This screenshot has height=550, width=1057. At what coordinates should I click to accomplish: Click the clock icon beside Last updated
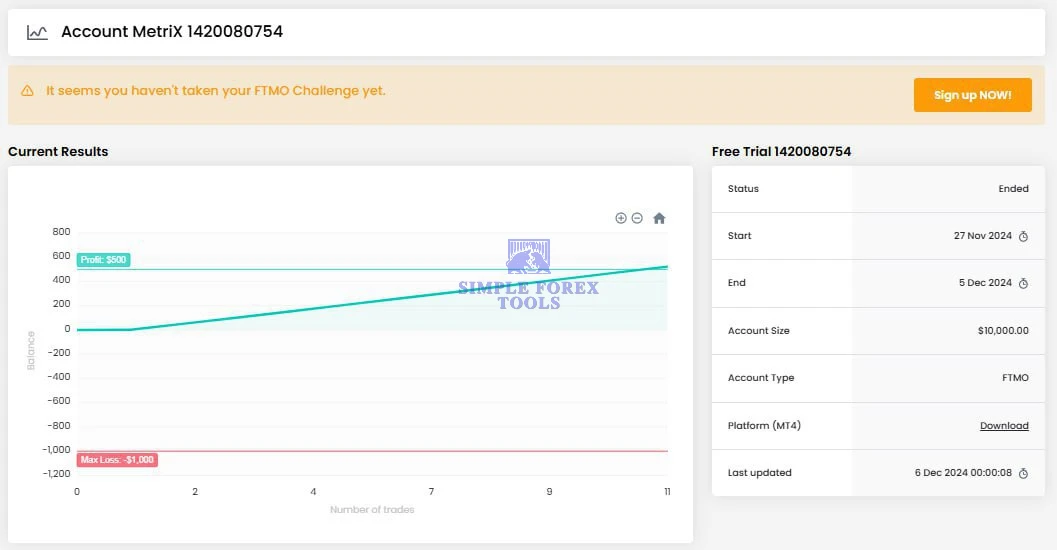pyautogui.click(x=1023, y=473)
